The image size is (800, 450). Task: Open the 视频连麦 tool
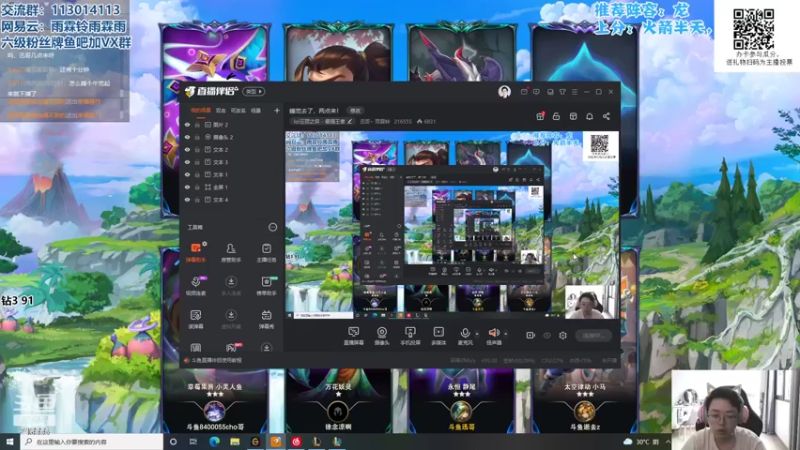(196, 286)
